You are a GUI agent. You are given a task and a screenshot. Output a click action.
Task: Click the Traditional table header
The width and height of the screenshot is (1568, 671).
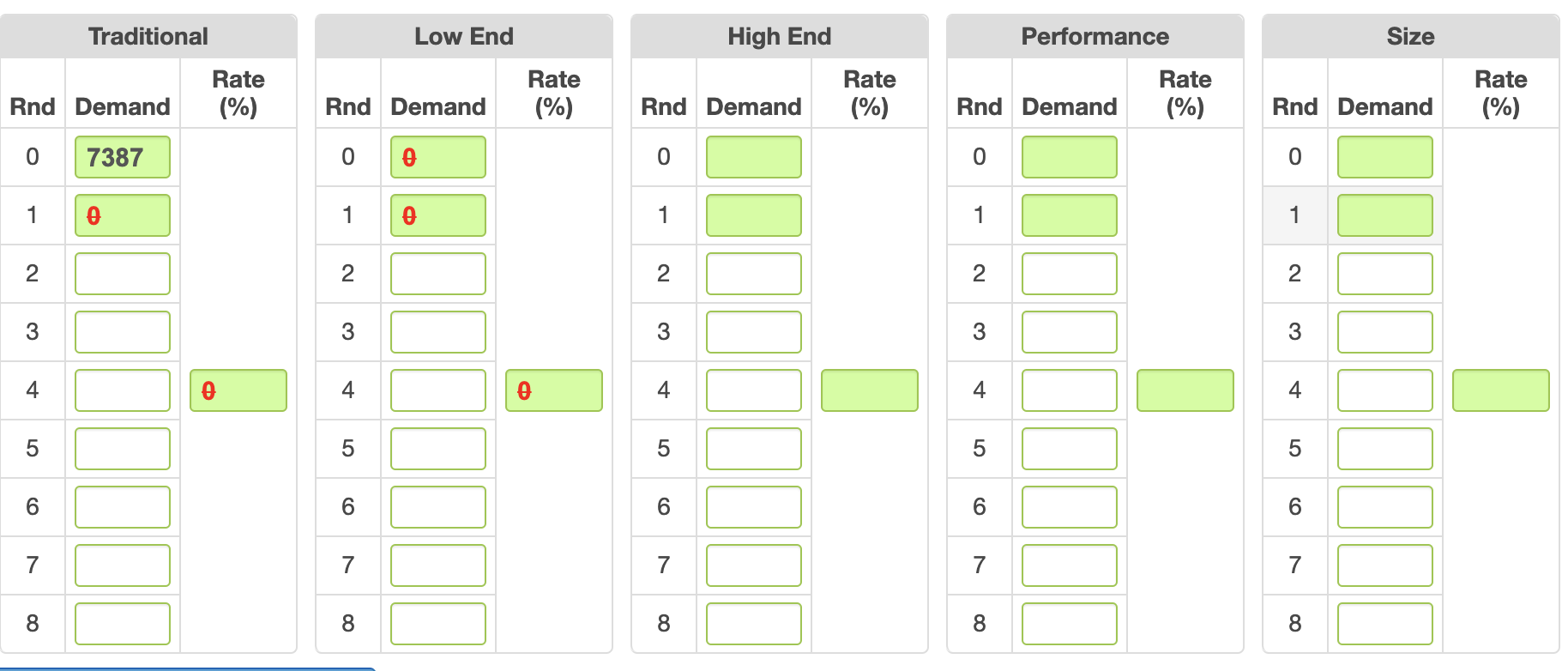click(x=148, y=36)
